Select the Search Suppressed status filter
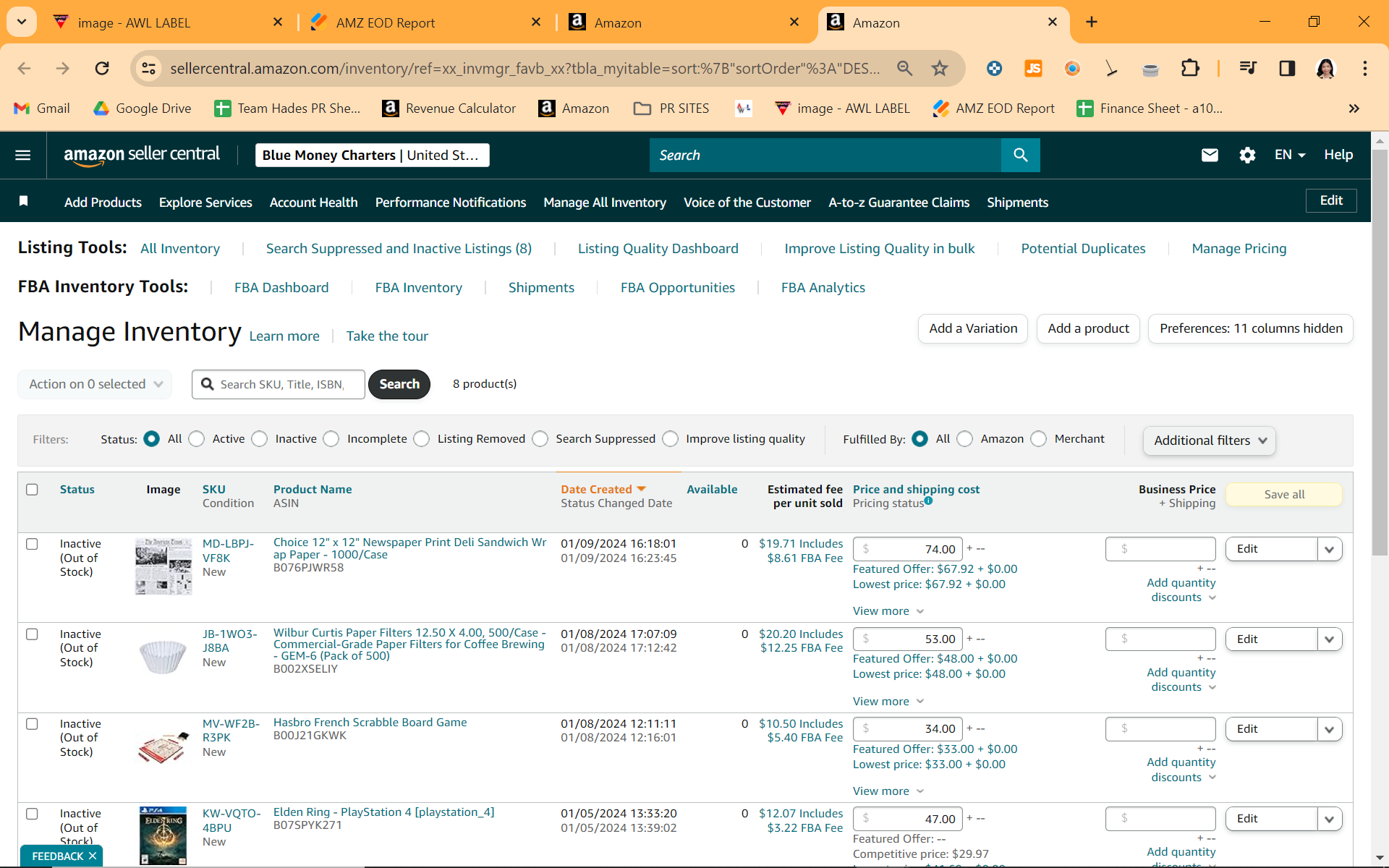 pyautogui.click(x=540, y=439)
